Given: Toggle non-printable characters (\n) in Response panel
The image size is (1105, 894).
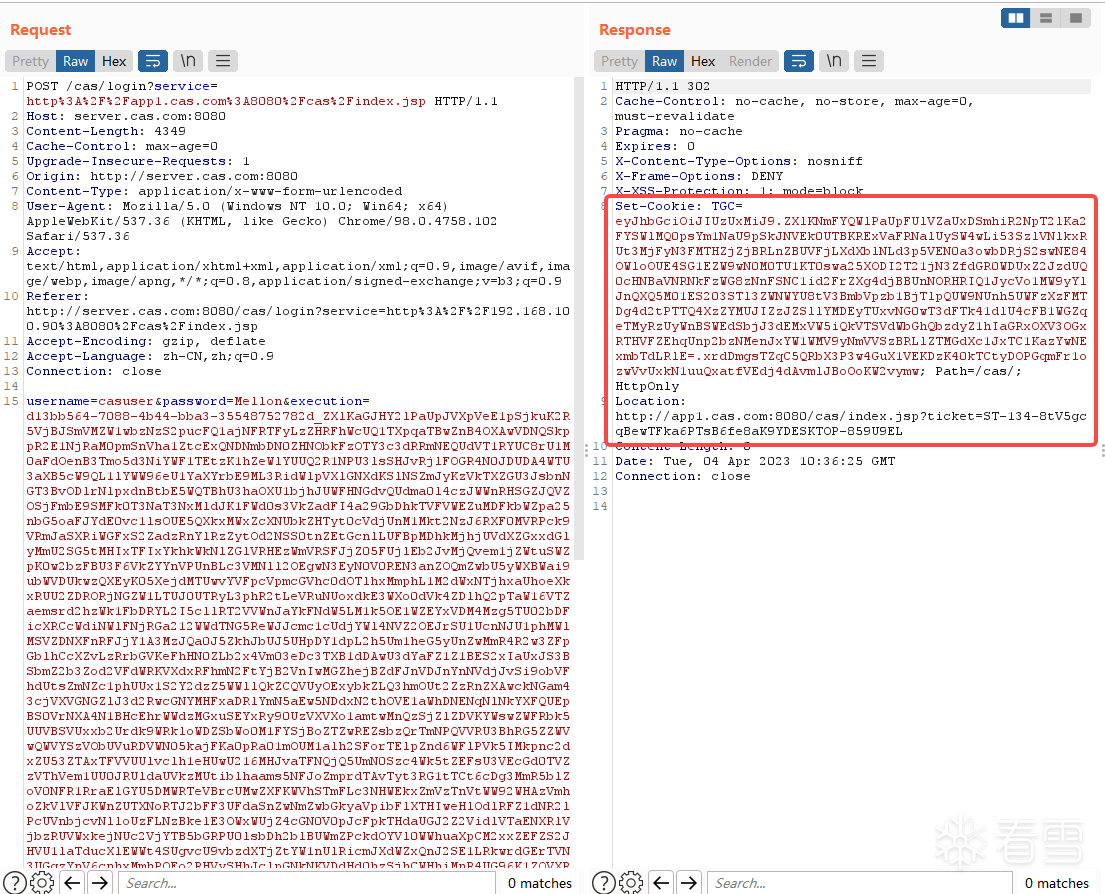Looking at the screenshot, I should 834,61.
